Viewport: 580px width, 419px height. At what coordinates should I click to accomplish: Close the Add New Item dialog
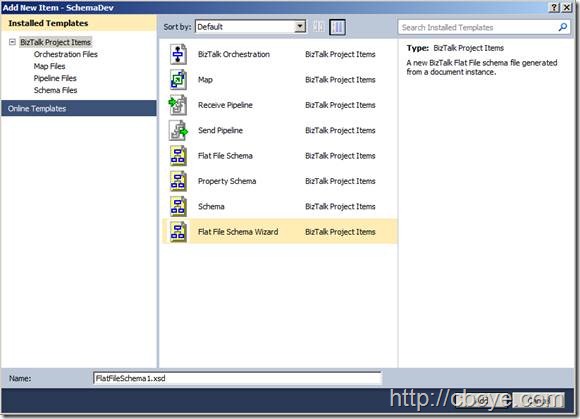click(567, 7)
